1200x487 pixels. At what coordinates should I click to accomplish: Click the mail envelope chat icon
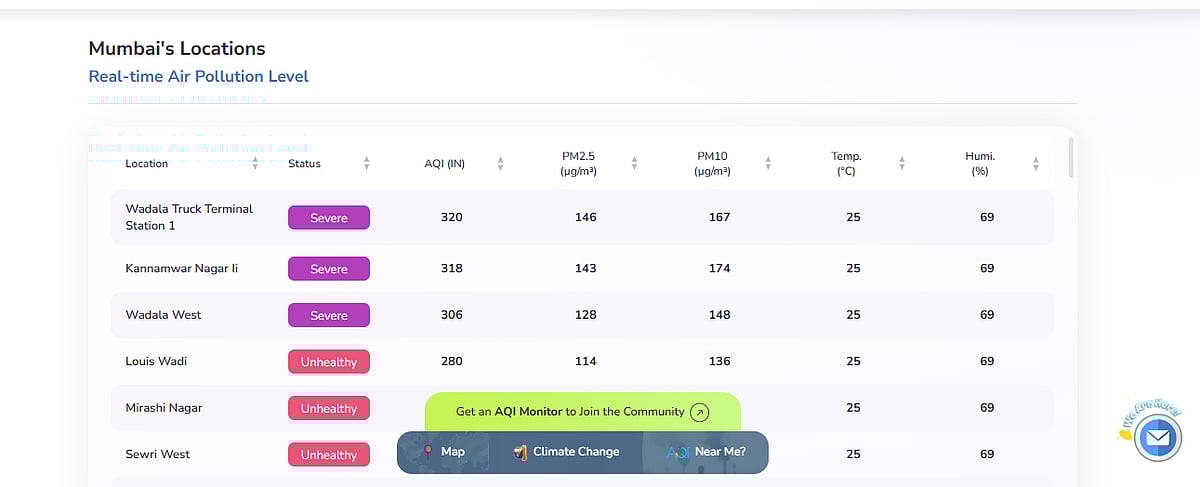(1158, 438)
